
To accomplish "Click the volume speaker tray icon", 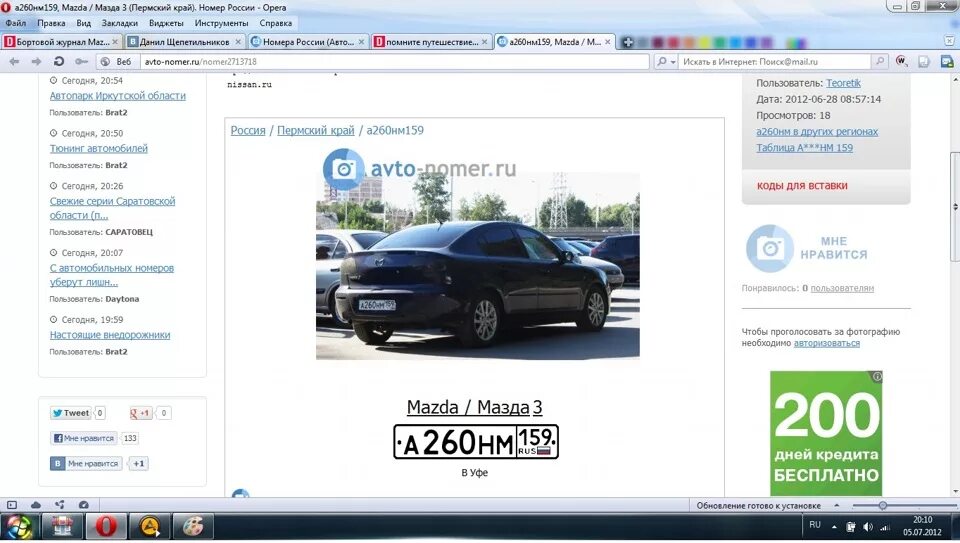I will 868,526.
